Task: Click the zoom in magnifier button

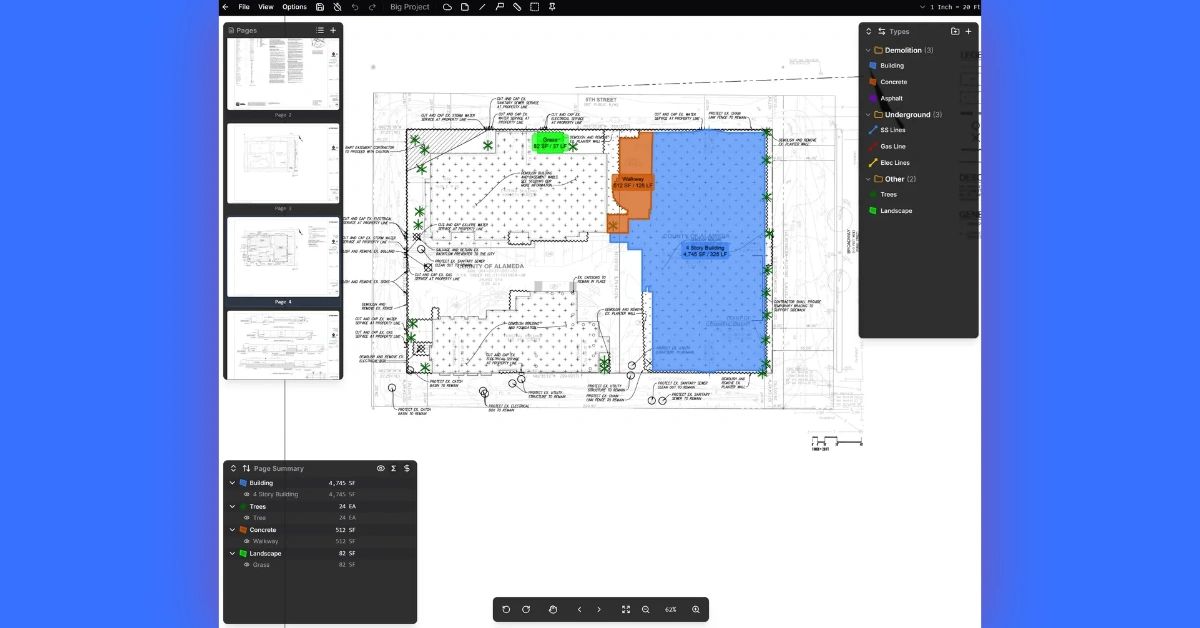Action: point(697,609)
